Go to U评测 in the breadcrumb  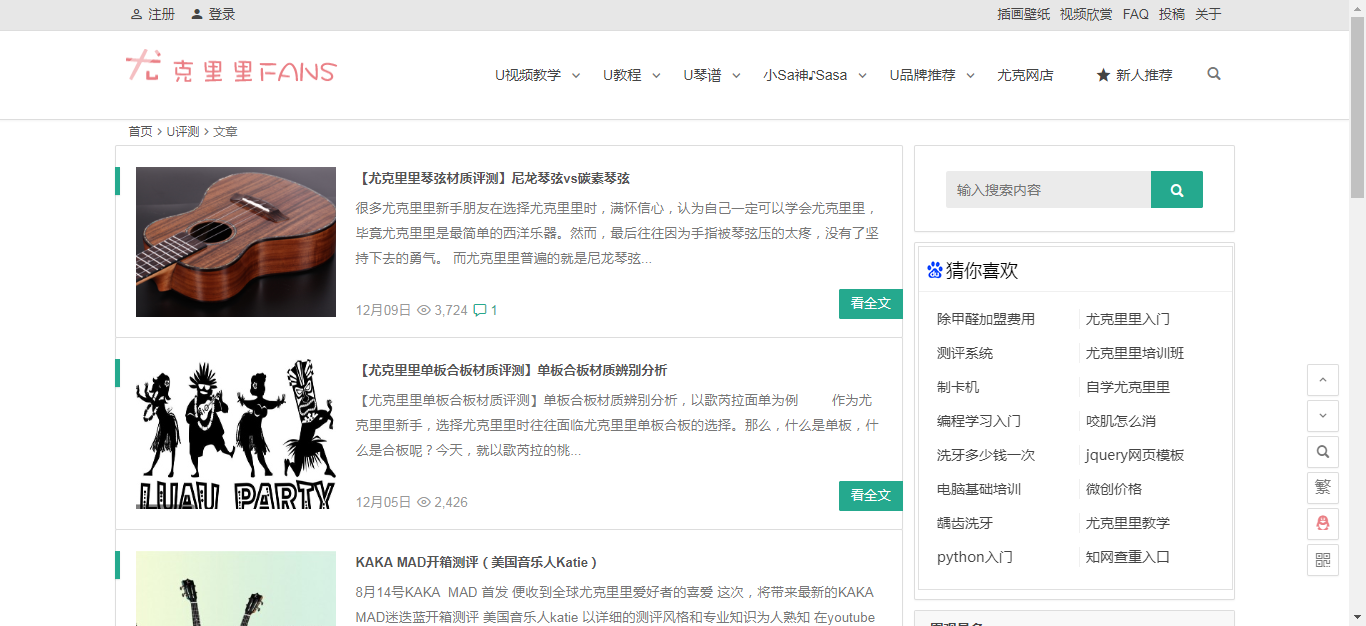pos(183,131)
